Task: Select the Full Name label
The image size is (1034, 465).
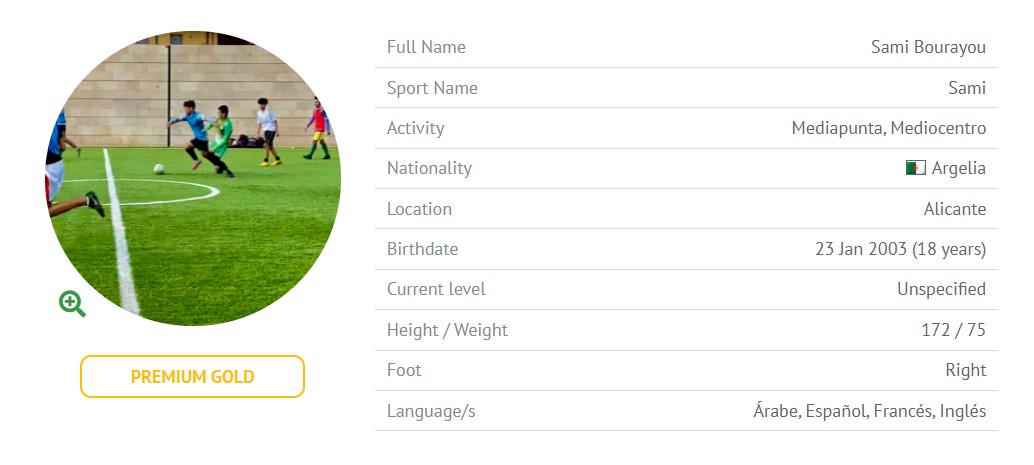Action: (x=426, y=47)
